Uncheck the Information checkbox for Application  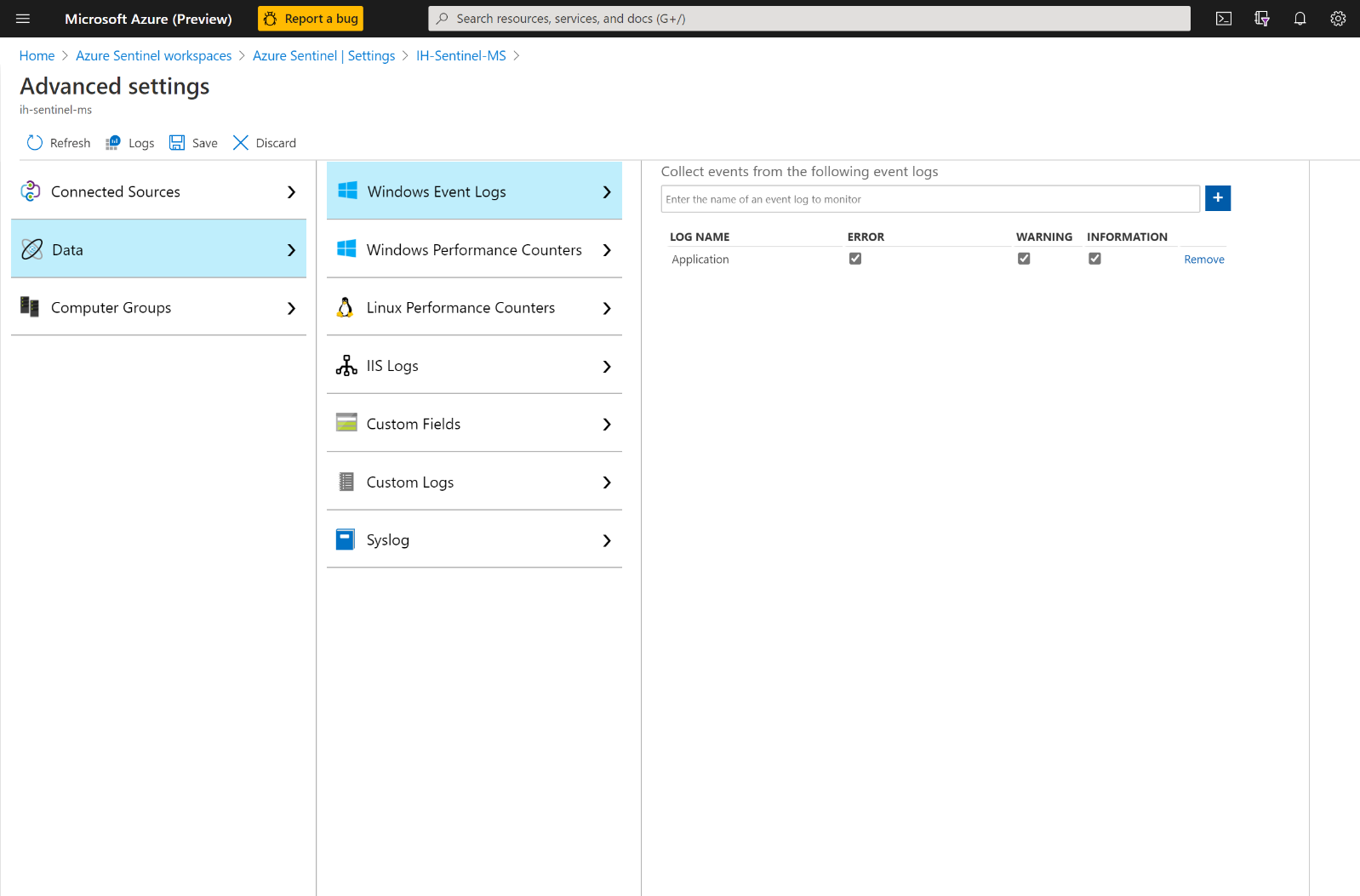(1094, 259)
